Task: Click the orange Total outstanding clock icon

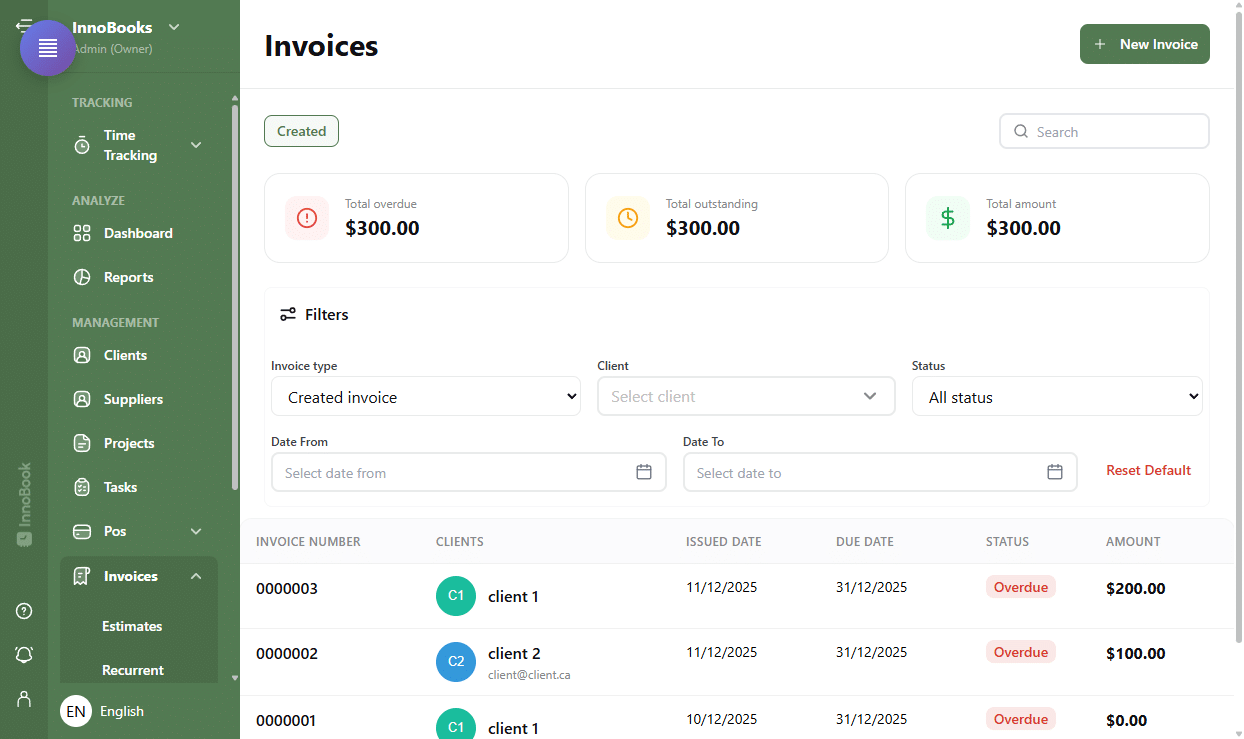Action: tap(628, 218)
